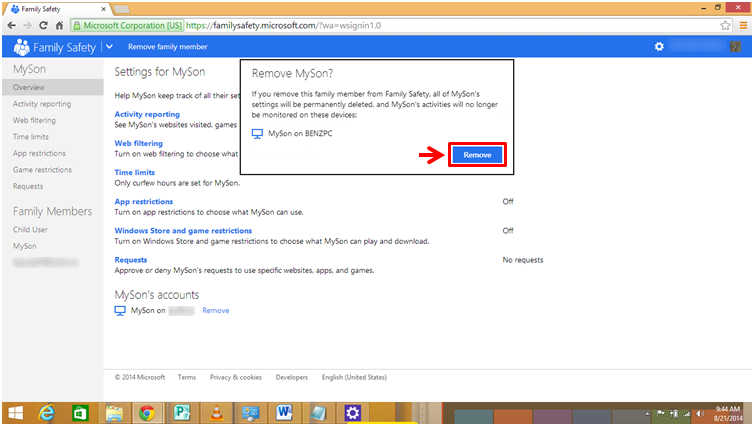
Task: Click the volume icon in system tray
Action: point(700,413)
